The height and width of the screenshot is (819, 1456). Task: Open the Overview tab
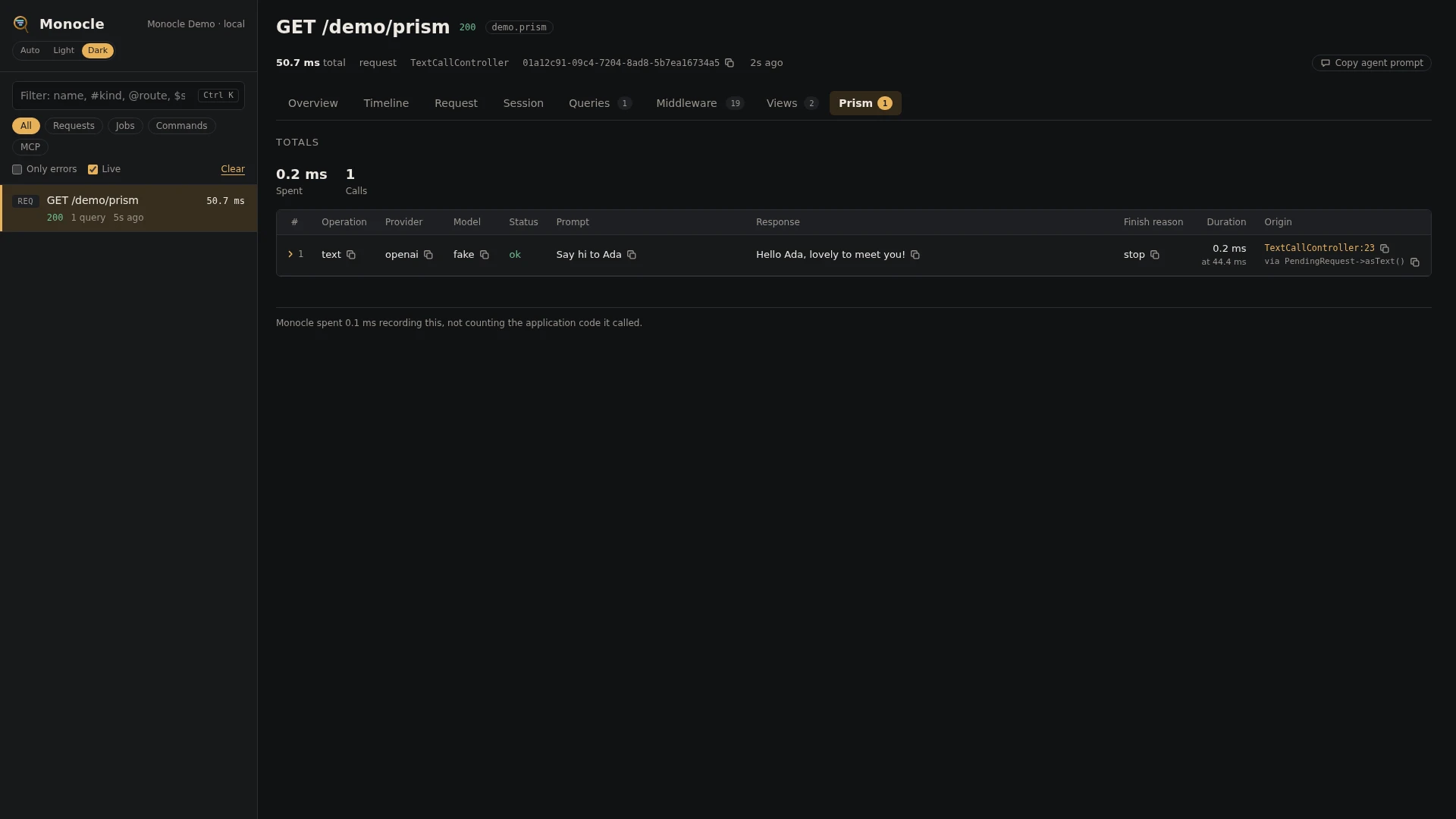click(313, 103)
